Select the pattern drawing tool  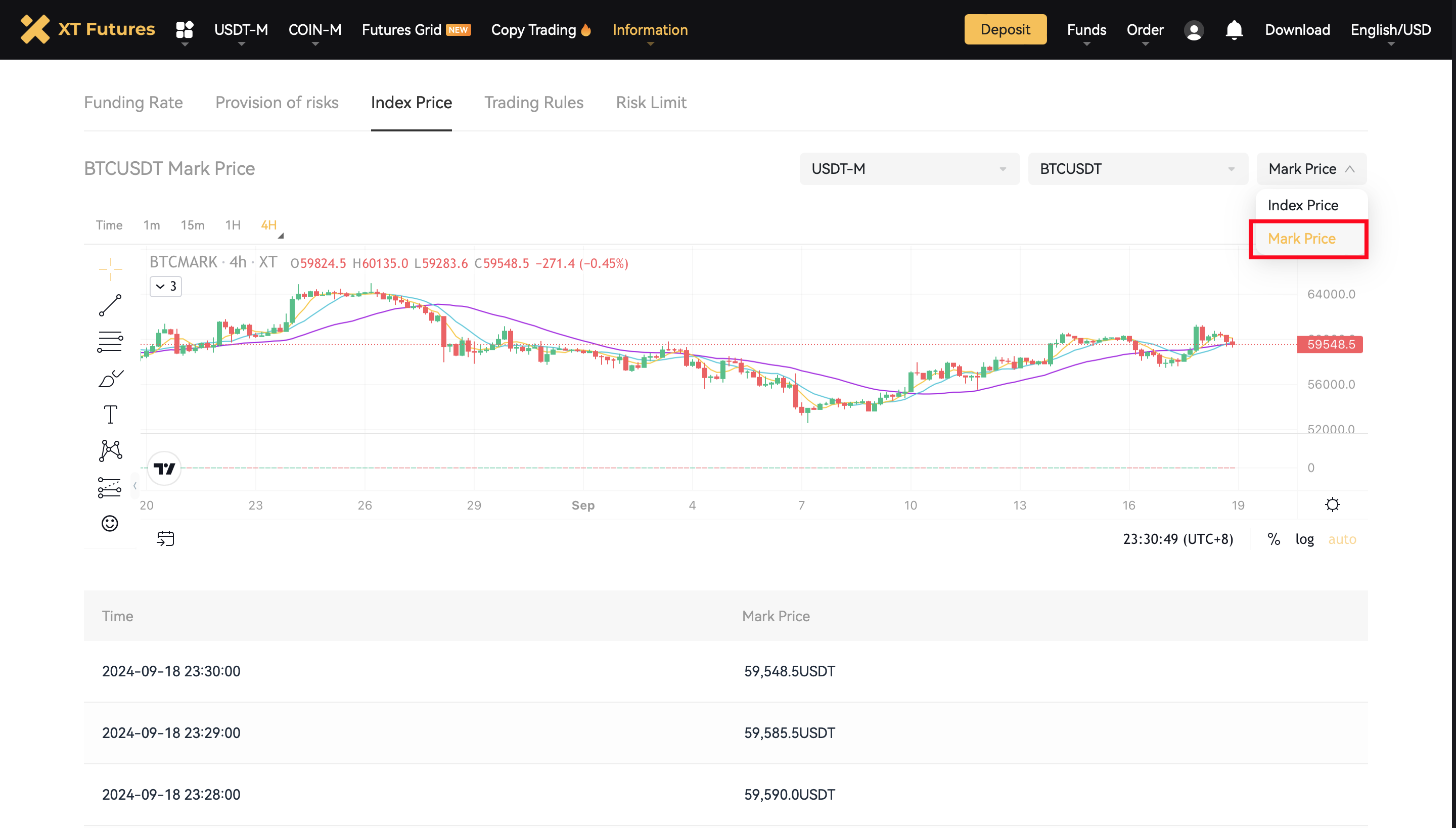coord(110,451)
